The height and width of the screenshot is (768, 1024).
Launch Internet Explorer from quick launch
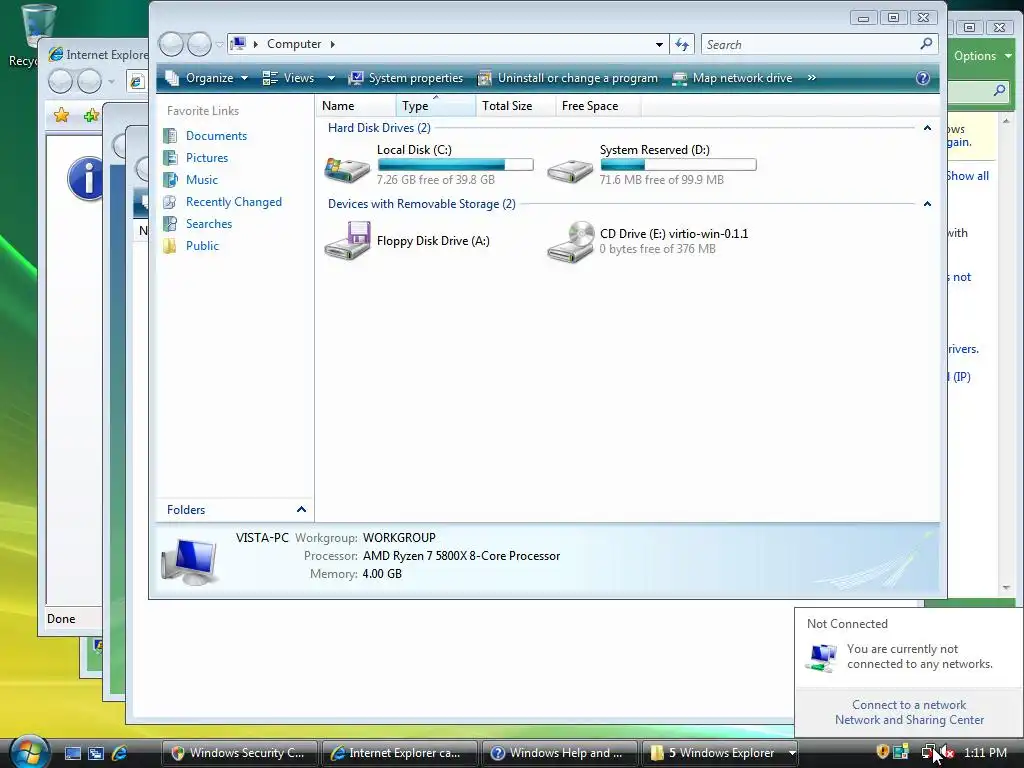[x=120, y=753]
